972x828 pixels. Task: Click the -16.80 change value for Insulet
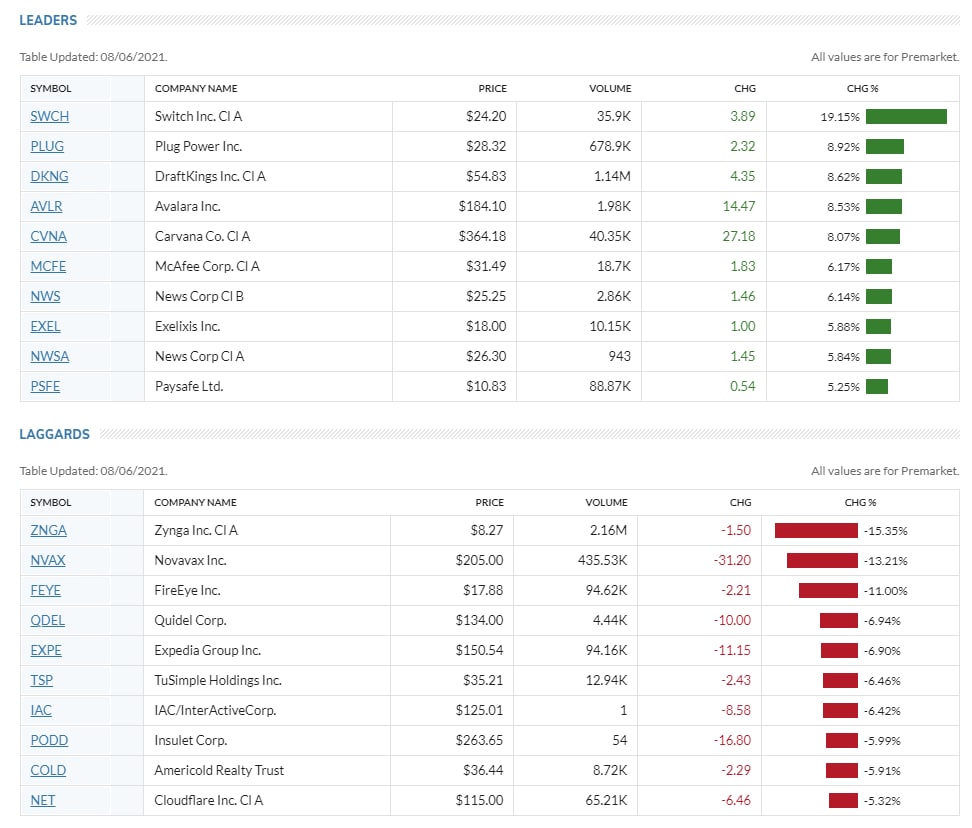(732, 741)
